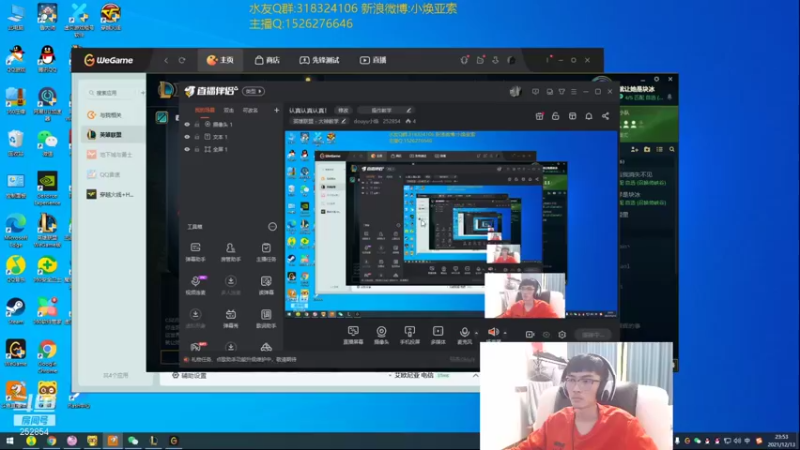Open WeChat from the taskbar
Image resolution: width=800 pixels, height=450 pixels.
tap(133, 441)
